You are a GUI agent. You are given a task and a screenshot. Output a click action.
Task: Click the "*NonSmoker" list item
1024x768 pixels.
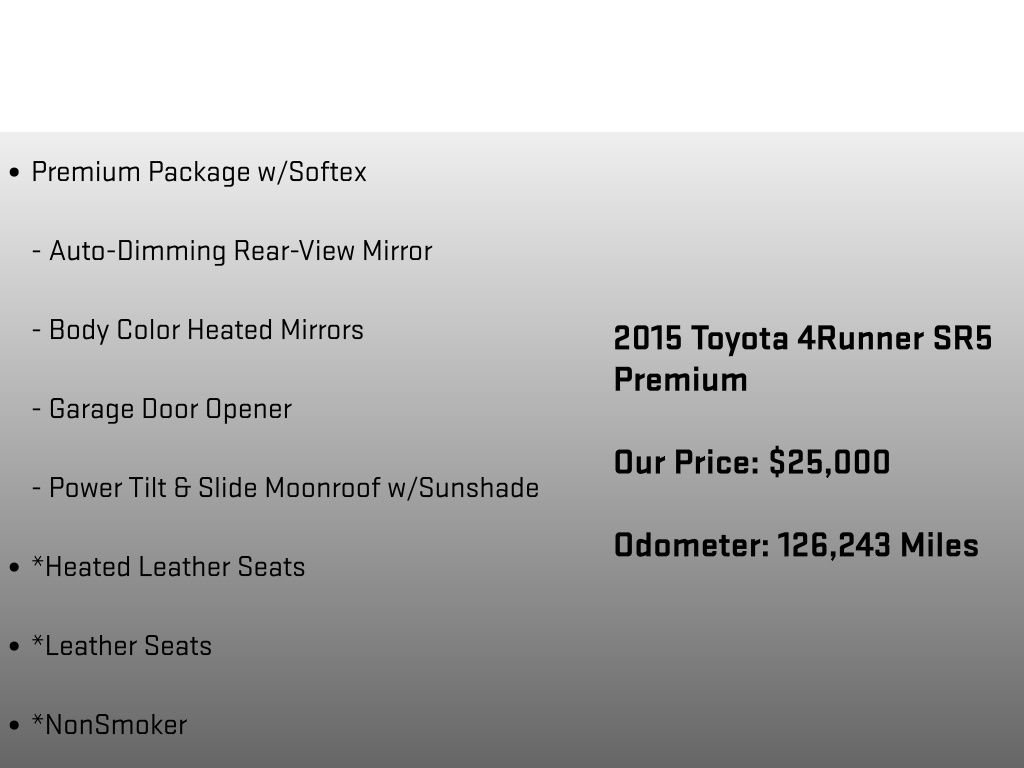pos(109,725)
